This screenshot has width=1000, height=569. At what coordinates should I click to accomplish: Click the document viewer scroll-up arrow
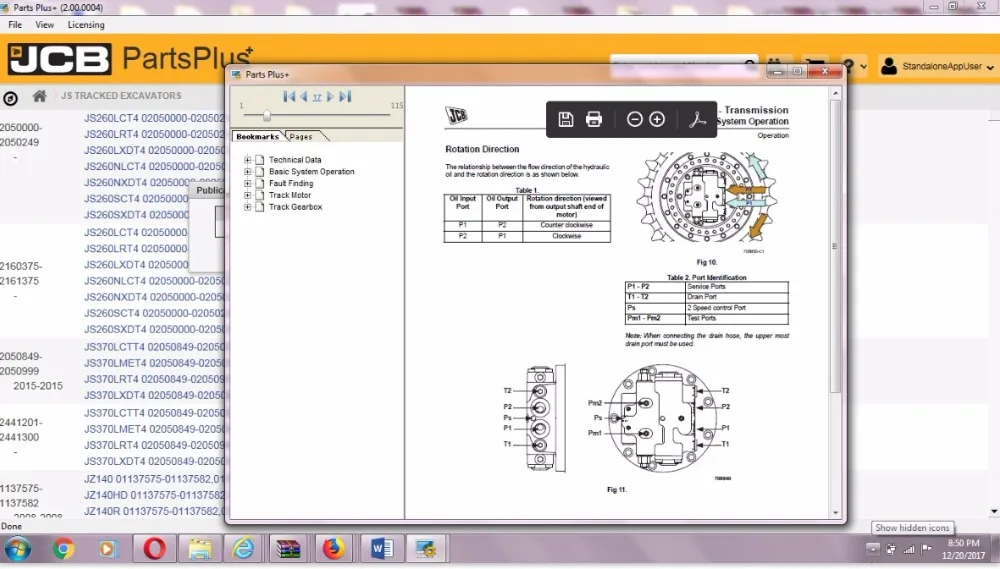pyautogui.click(x=835, y=93)
